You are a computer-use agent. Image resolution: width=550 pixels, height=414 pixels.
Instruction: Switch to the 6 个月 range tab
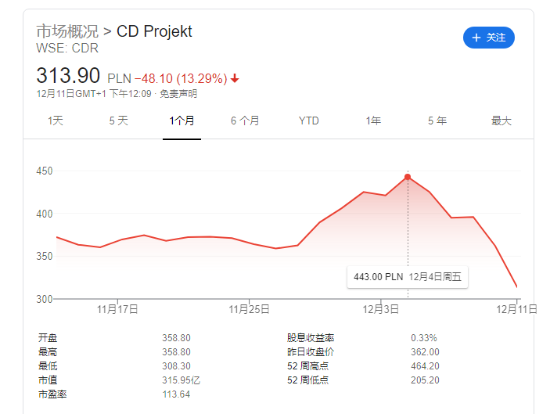click(244, 121)
